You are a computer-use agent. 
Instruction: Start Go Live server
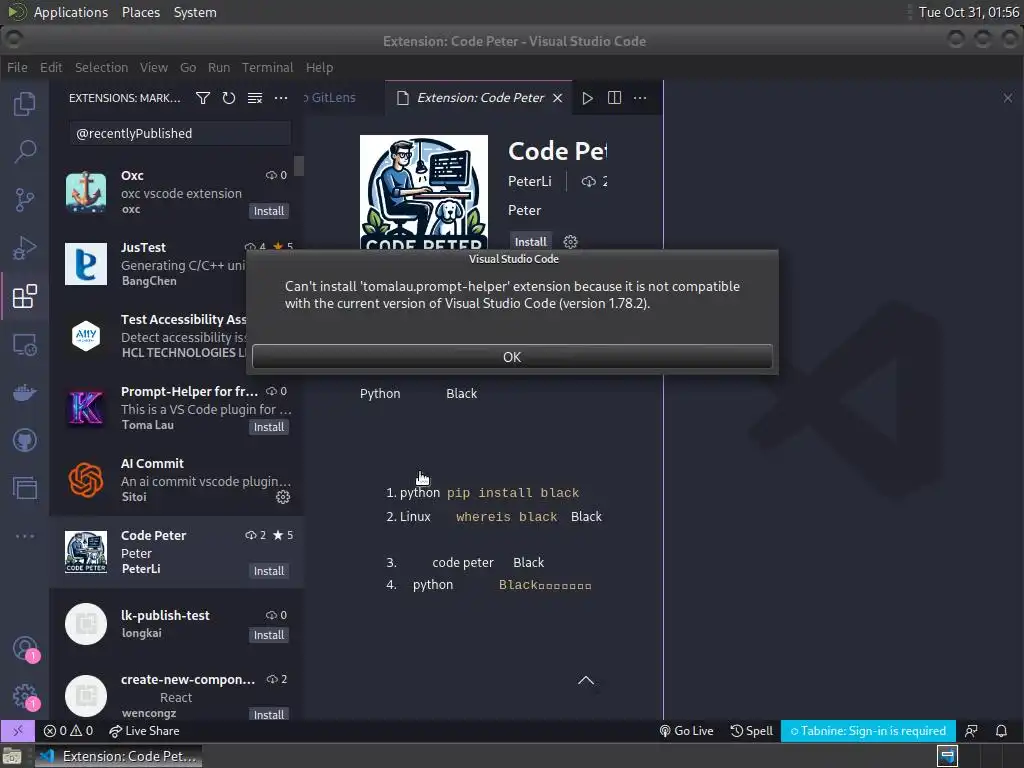[686, 731]
